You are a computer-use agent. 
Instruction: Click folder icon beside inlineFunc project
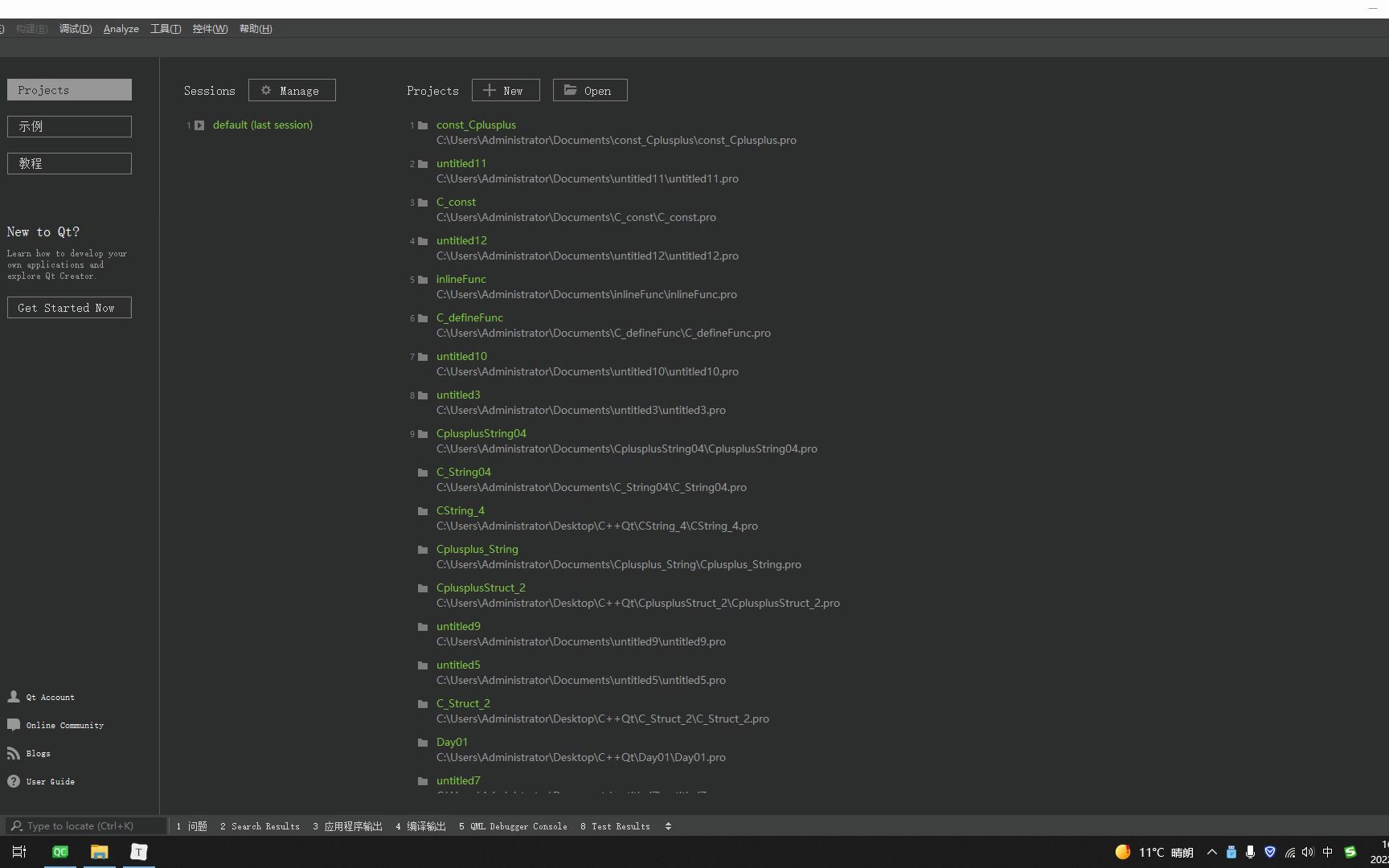[423, 280]
